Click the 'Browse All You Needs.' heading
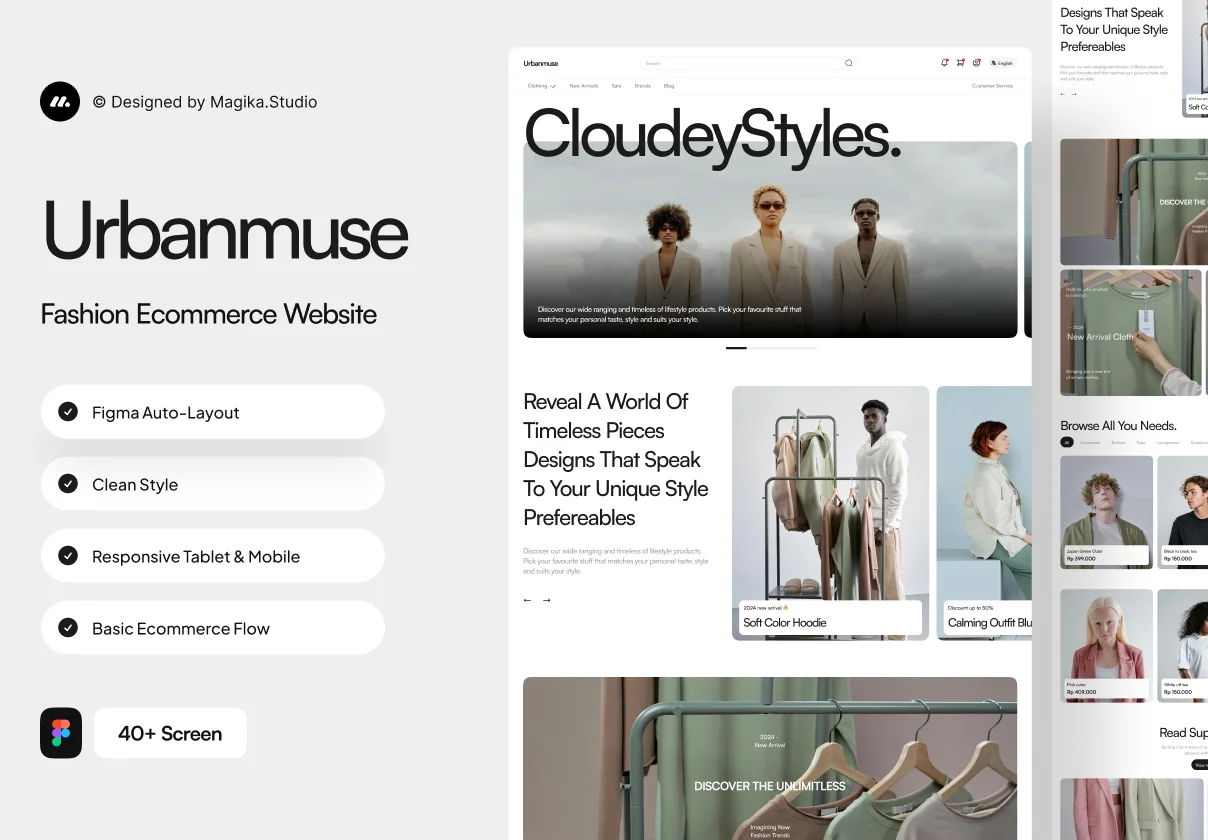The height and width of the screenshot is (840, 1208). pos(1118,425)
